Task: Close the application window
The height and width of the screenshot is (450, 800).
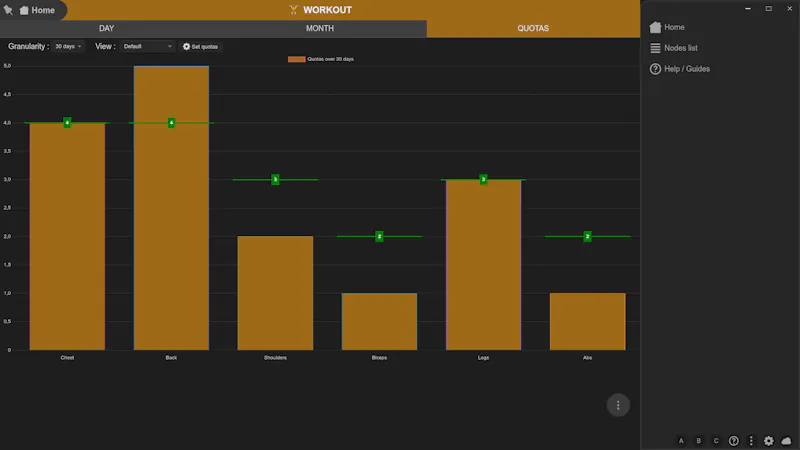Action: click(x=790, y=9)
